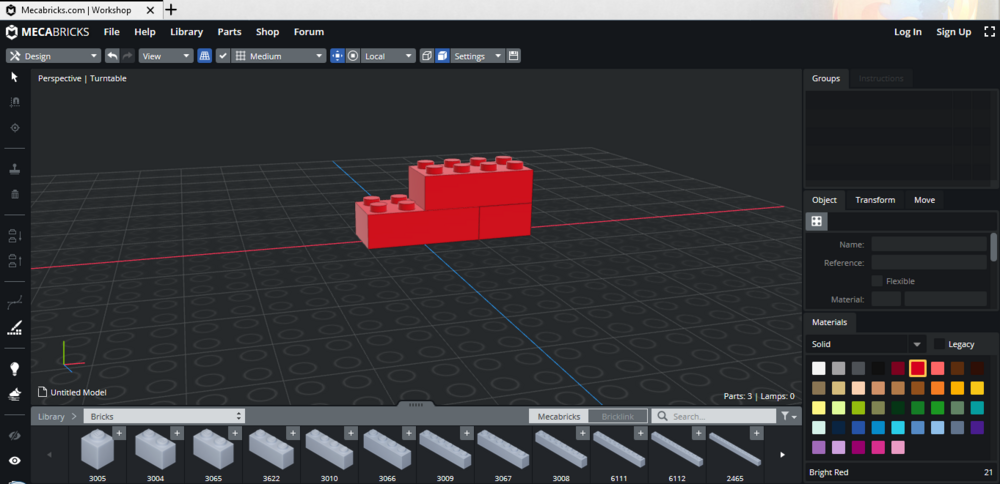The width and height of the screenshot is (1000, 484).
Task: Open the Settings dropdown
Action: (x=478, y=56)
